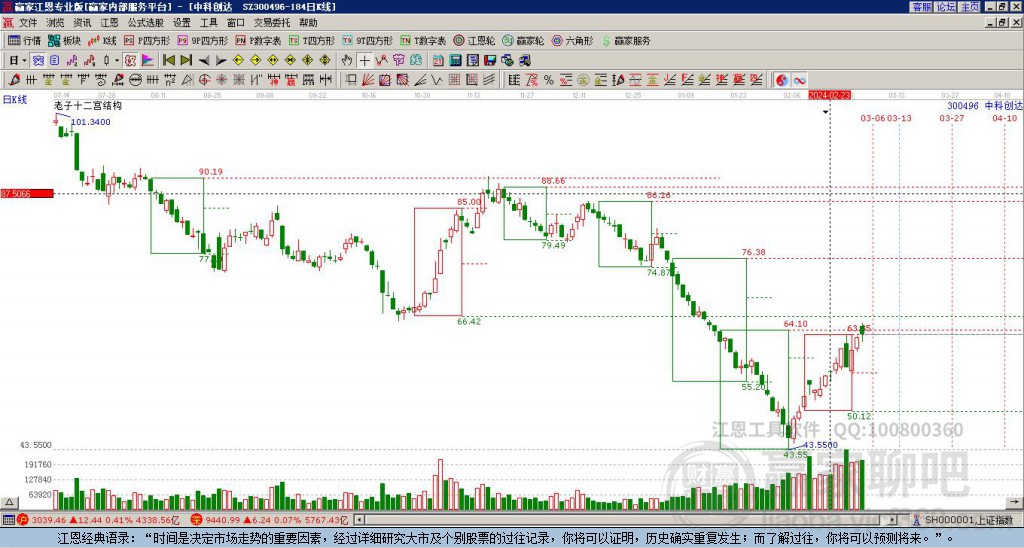Open the 板块 sector view
Screen dimensions: 1024x548
tap(64, 40)
